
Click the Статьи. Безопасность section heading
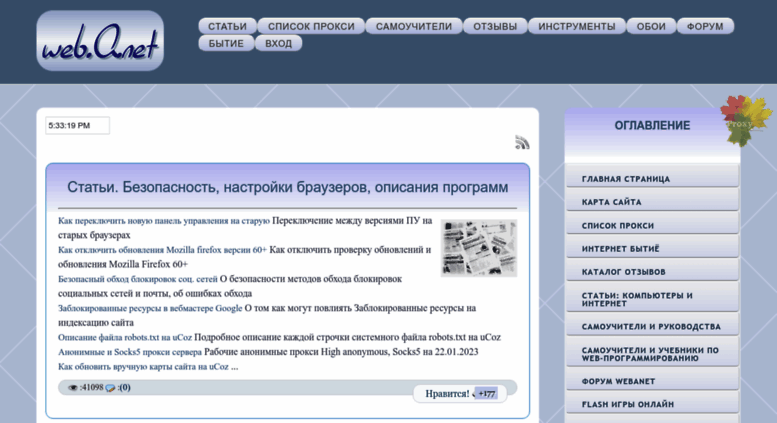287,187
